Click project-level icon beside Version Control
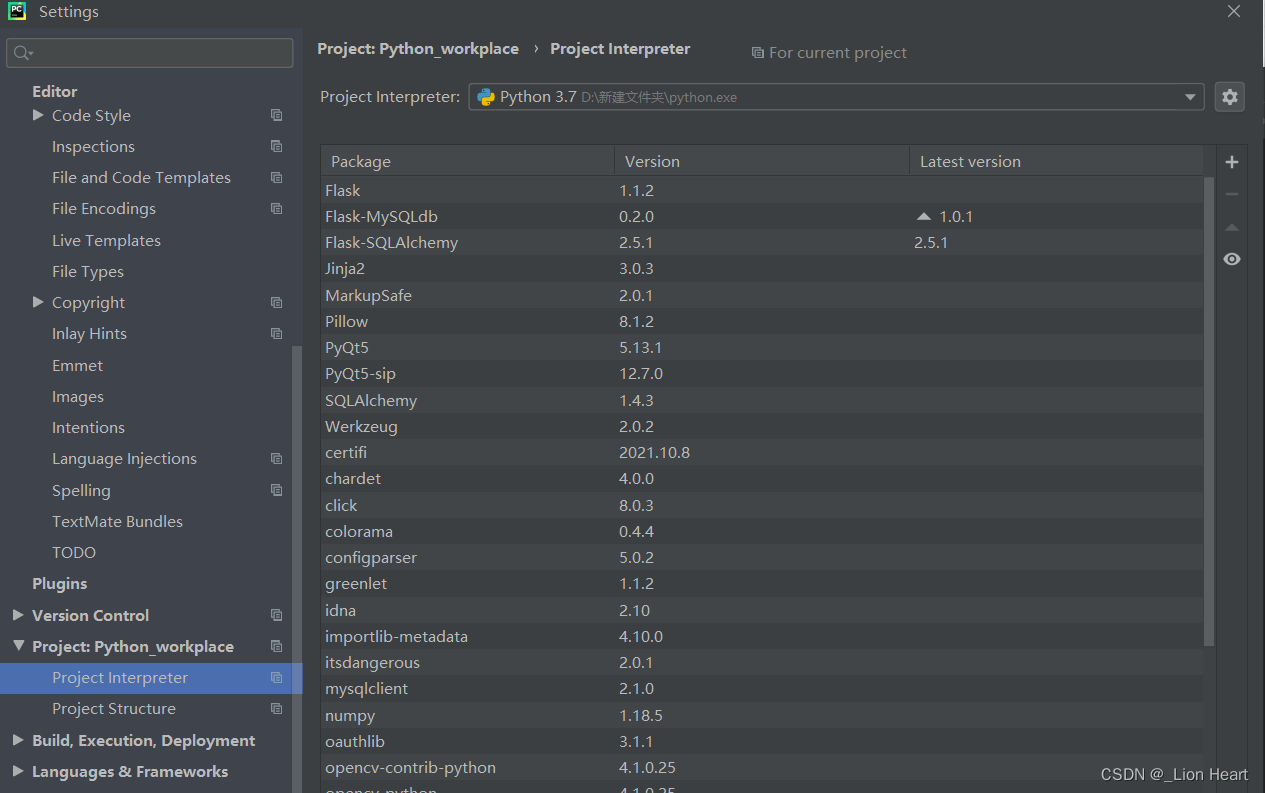Screen dimensions: 1265x793 pos(277,615)
